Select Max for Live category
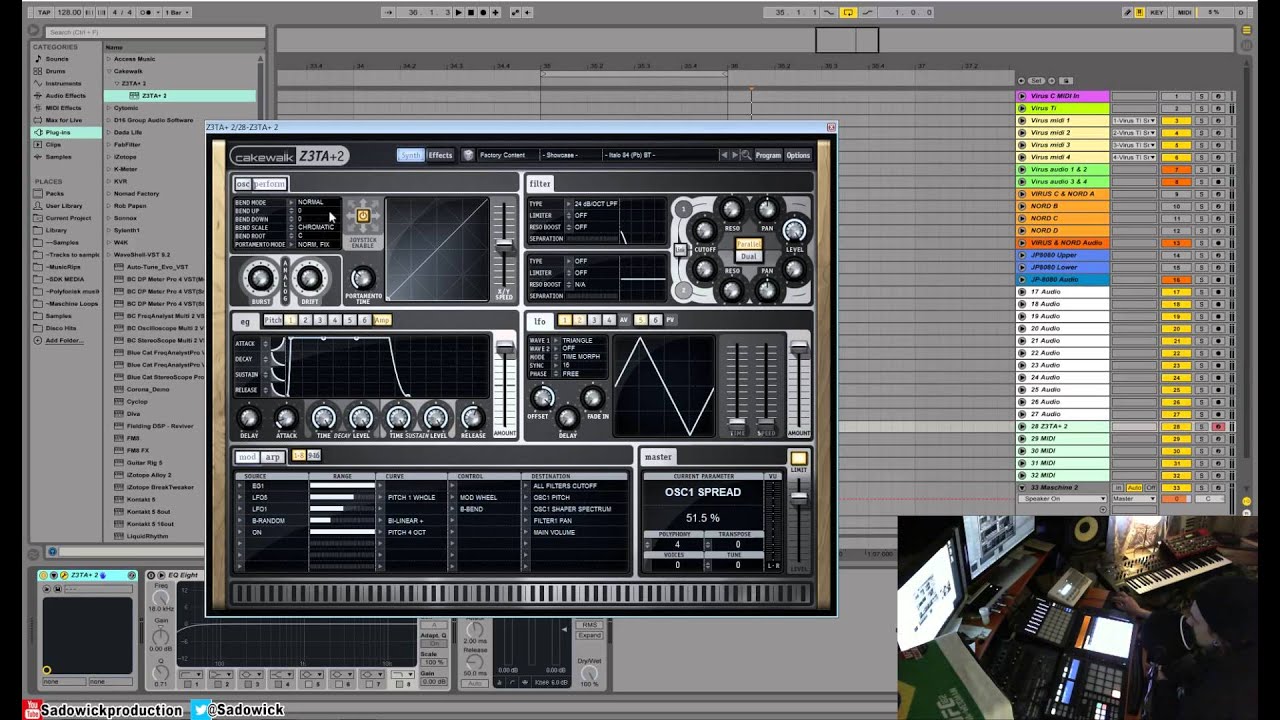This screenshot has height=720, width=1280. (x=64, y=120)
